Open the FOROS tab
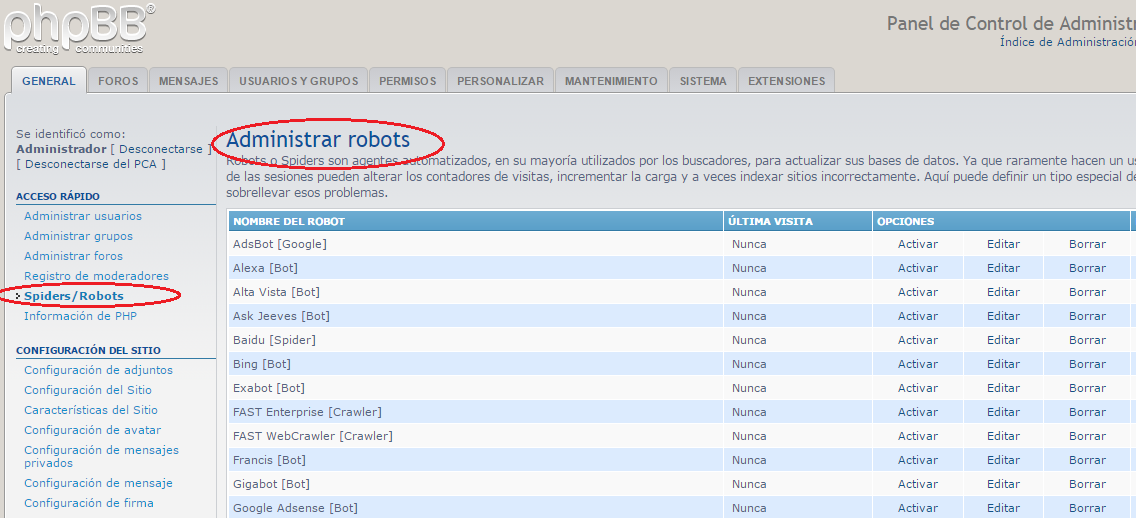The height and width of the screenshot is (518, 1136). tap(118, 81)
